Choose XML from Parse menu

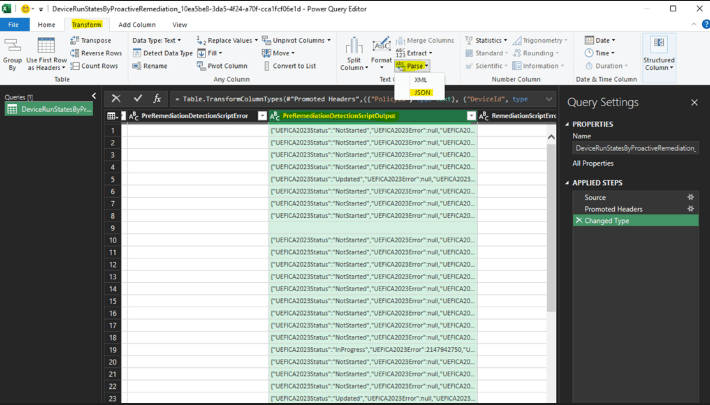pyautogui.click(x=420, y=80)
